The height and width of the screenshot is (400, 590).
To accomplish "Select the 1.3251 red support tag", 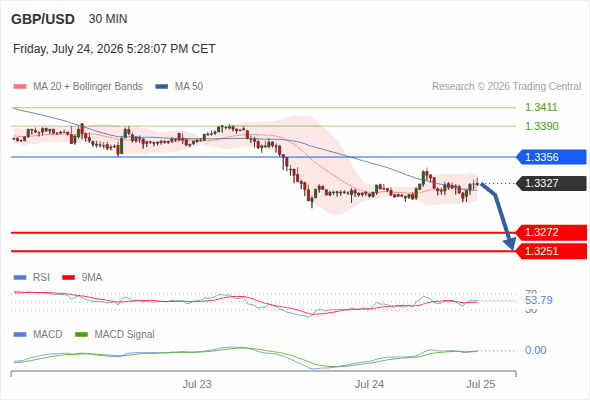I will pyautogui.click(x=551, y=251).
